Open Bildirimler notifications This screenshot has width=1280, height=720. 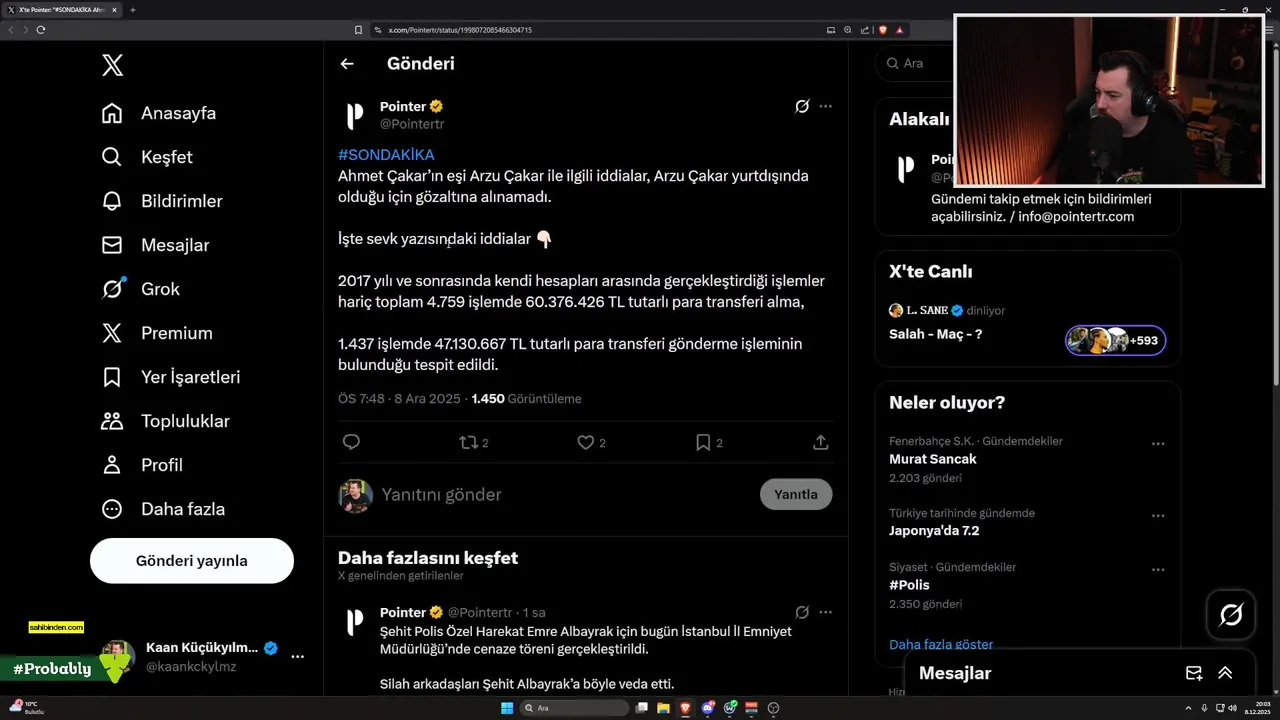click(162, 201)
